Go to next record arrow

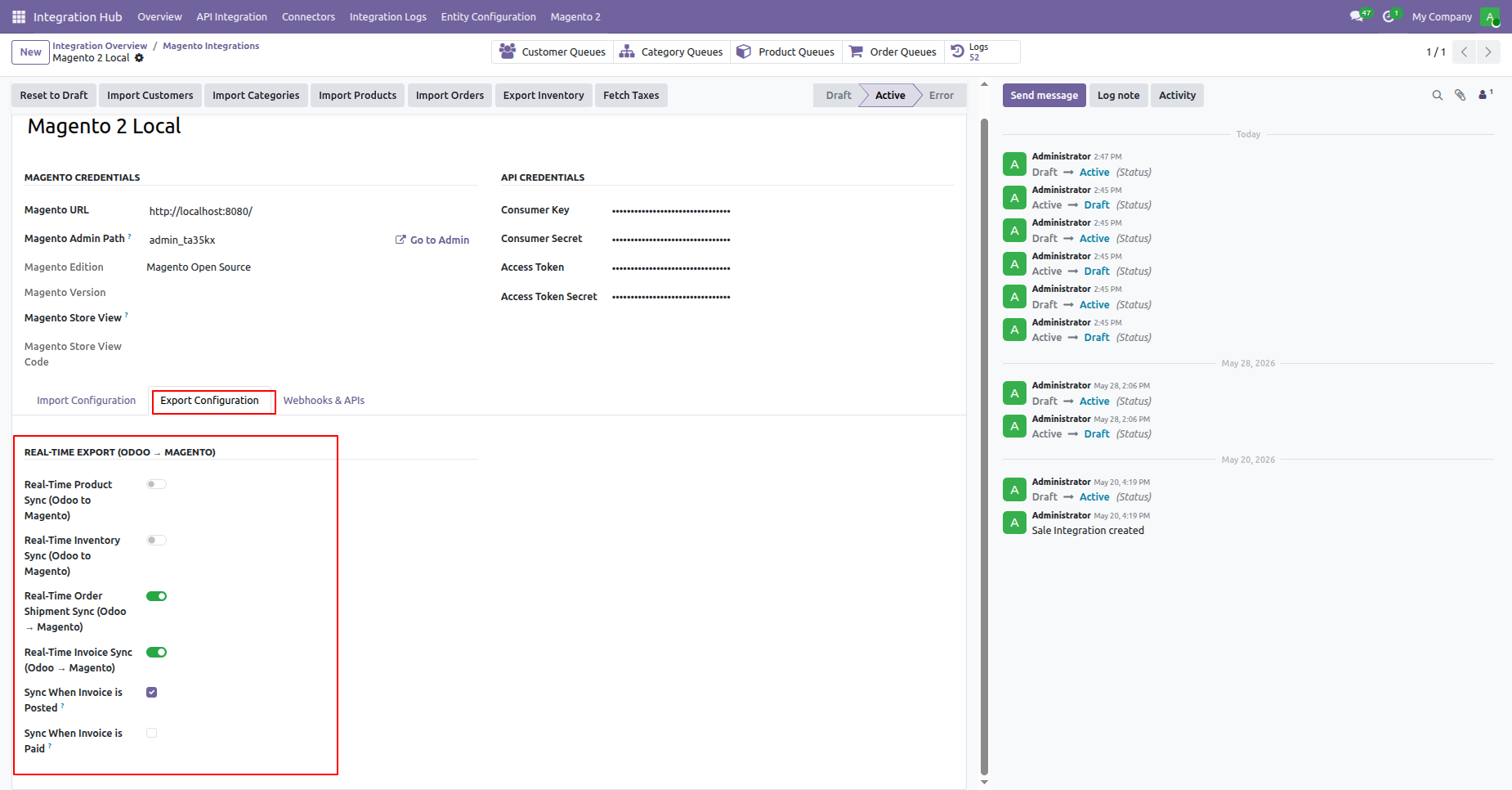point(1488,52)
